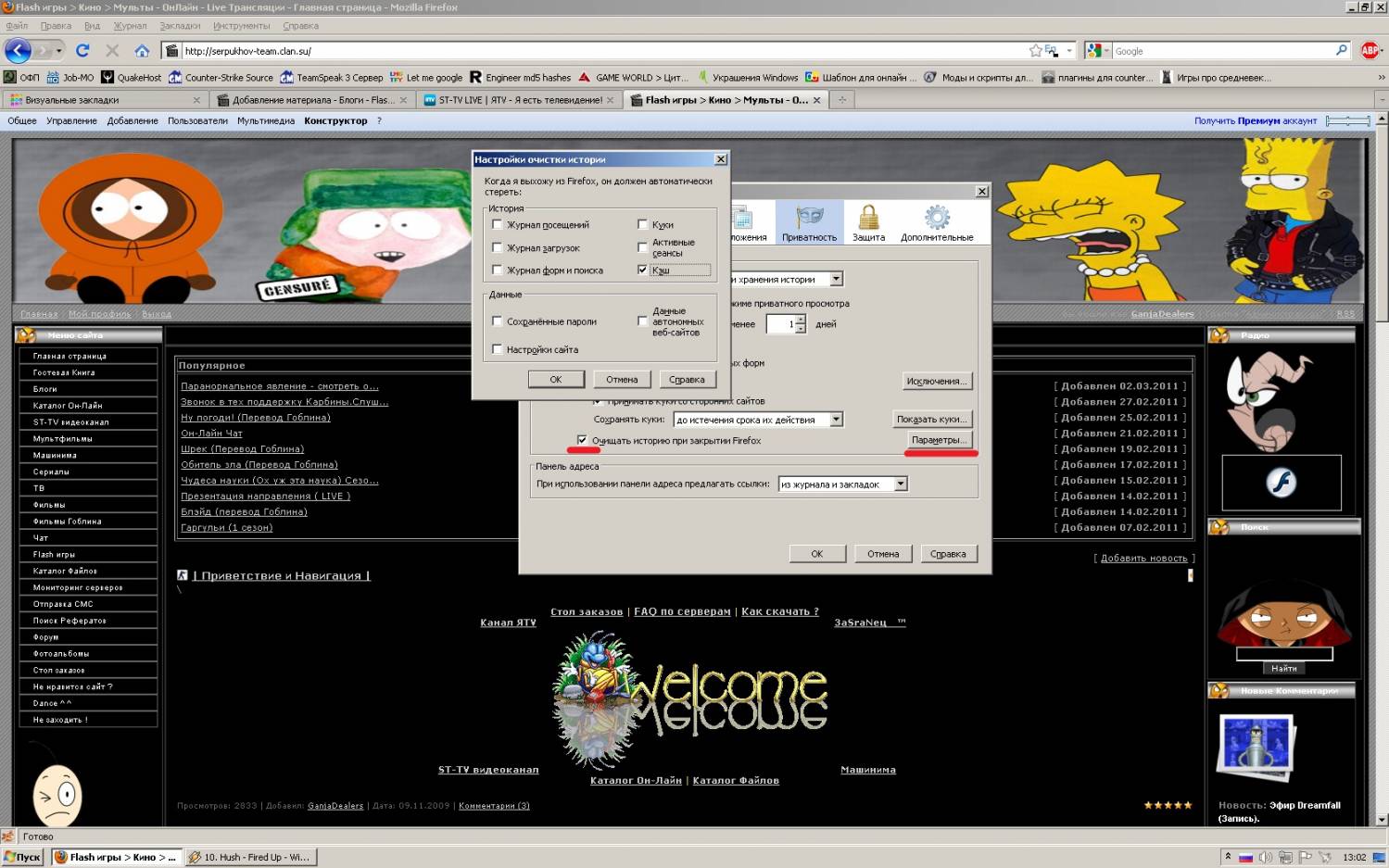Open the Adblock Plus ABP icon

click(1370, 50)
